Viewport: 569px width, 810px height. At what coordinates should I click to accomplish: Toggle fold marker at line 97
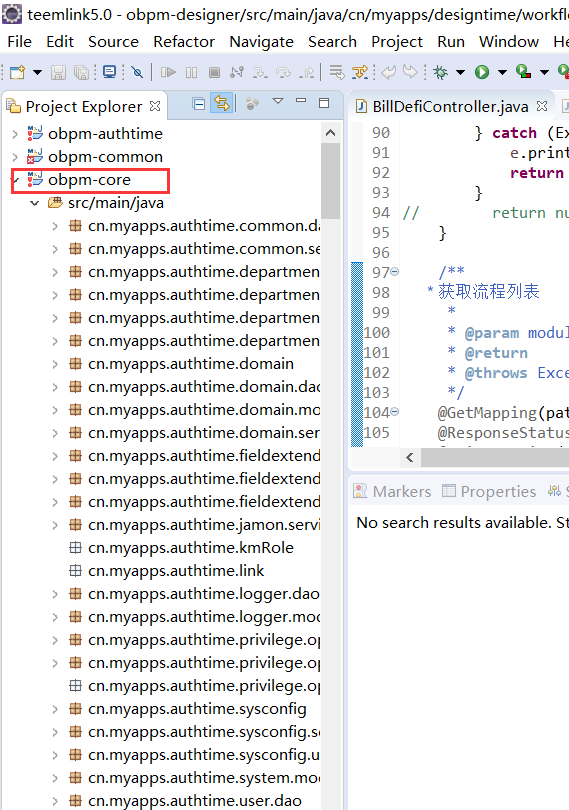394,271
